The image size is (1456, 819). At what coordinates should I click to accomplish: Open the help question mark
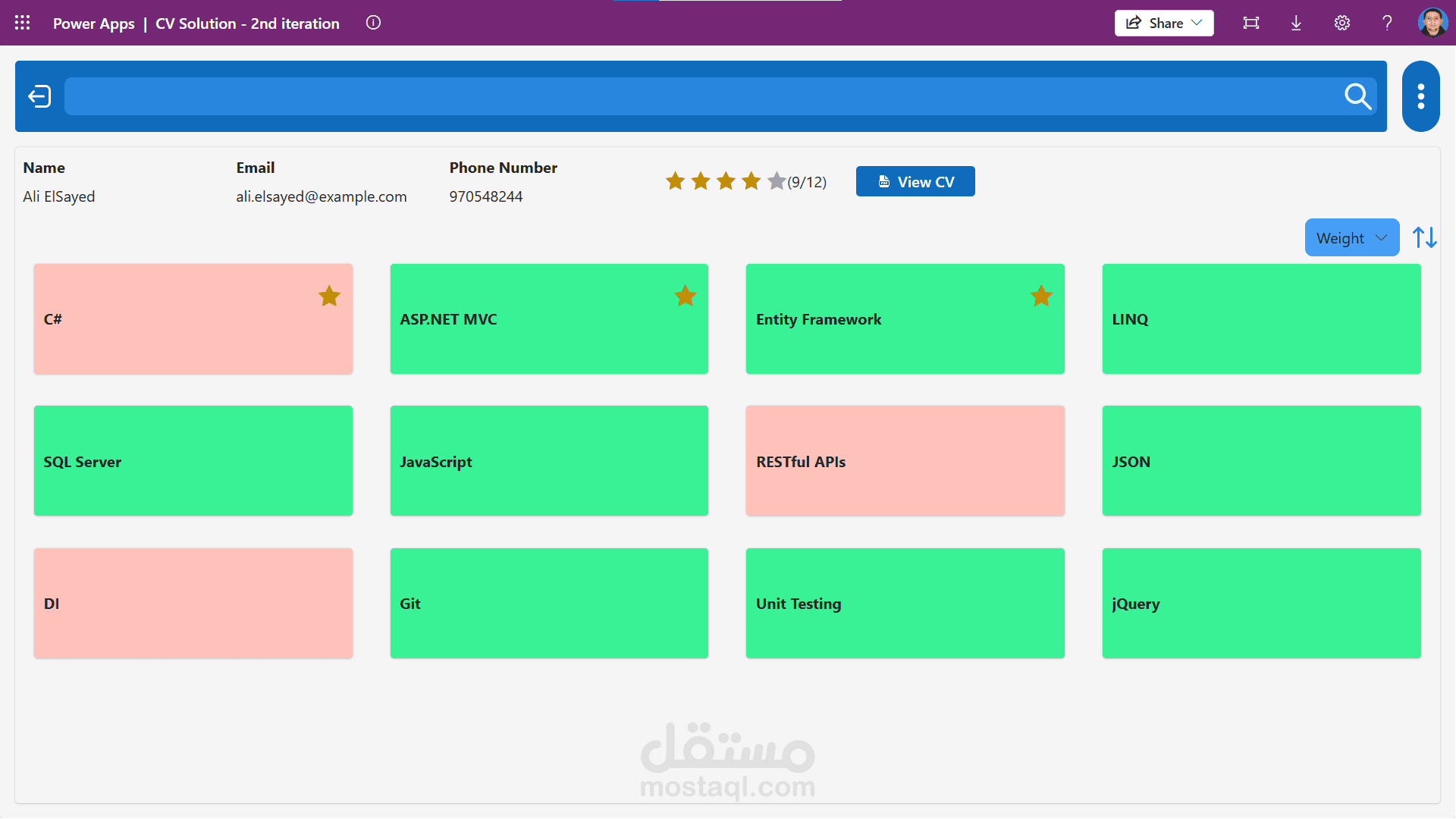(x=1387, y=23)
